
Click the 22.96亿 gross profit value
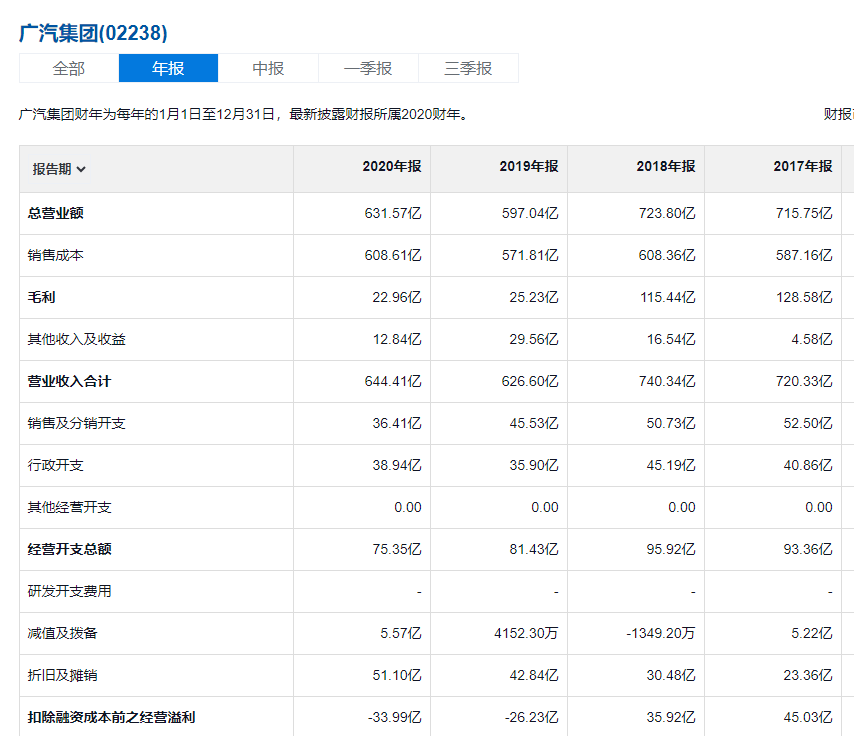396,297
